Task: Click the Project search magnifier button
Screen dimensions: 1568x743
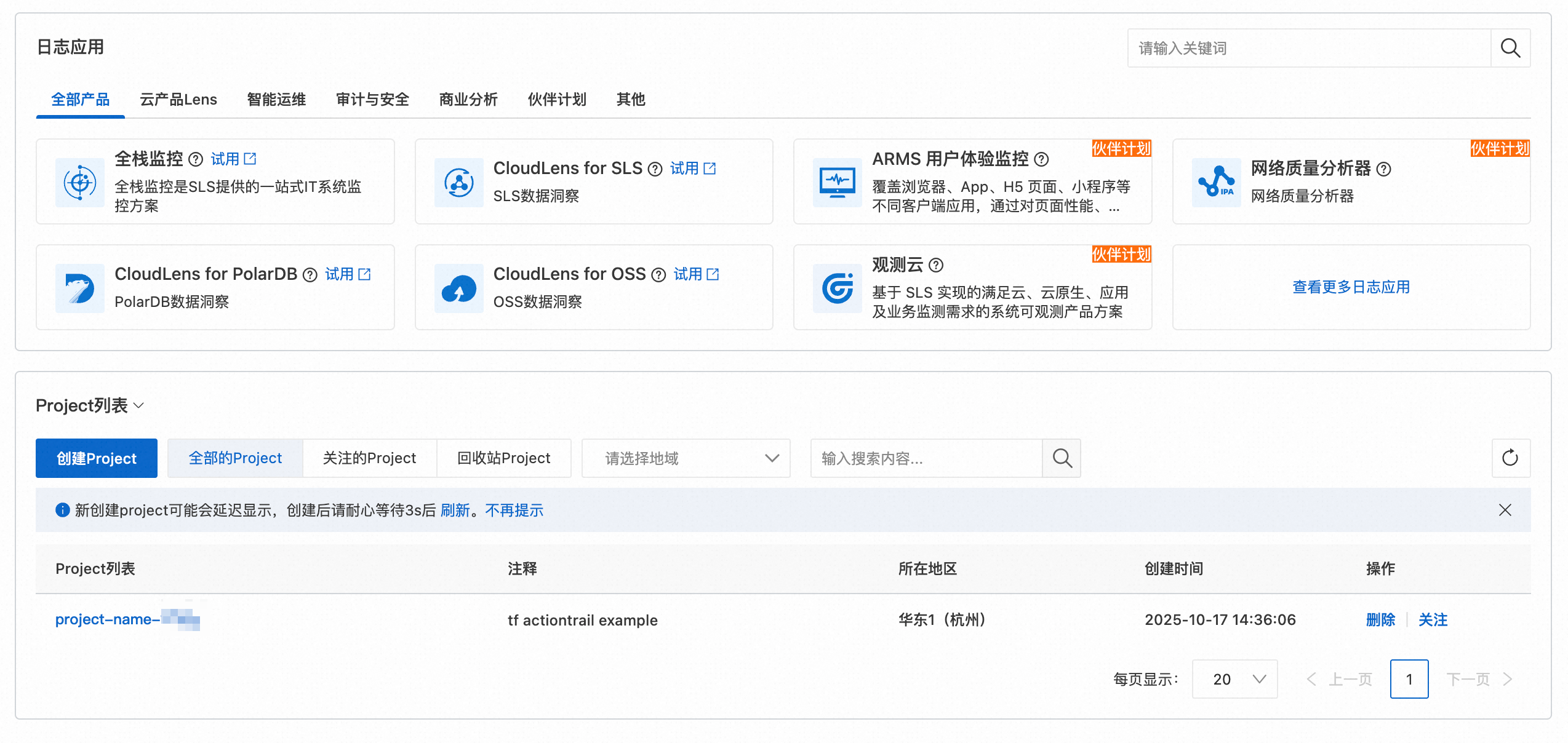Action: click(1062, 458)
